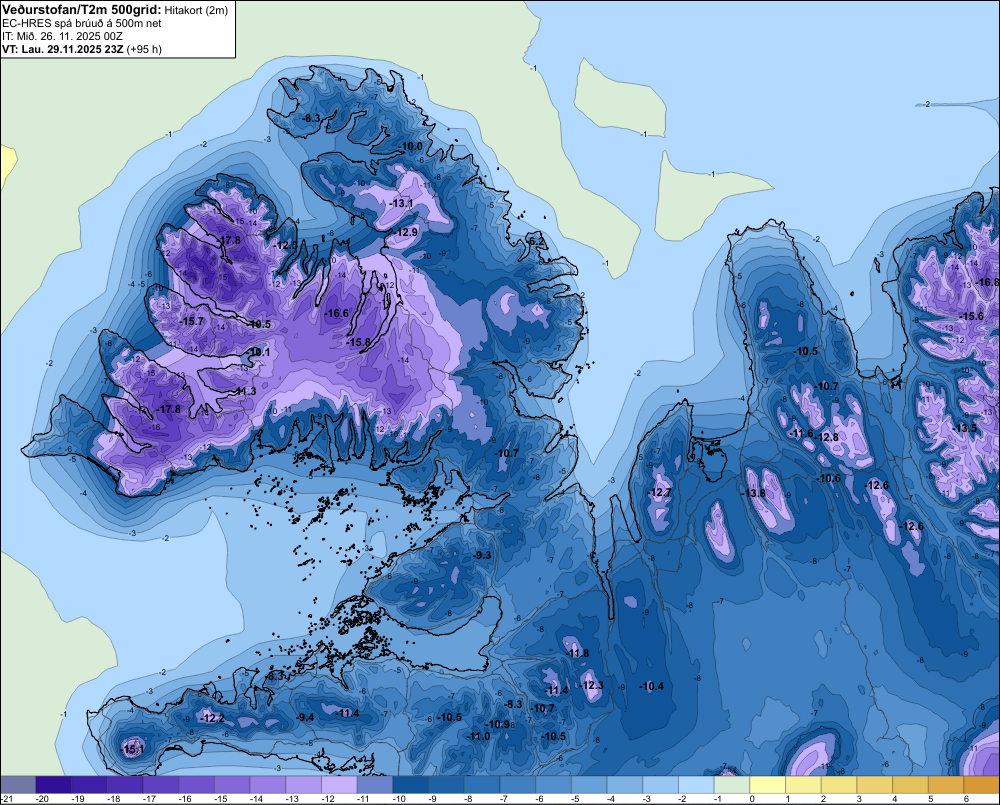Click the -10.4 temperature label
1000x805 pixels.
tap(652, 686)
